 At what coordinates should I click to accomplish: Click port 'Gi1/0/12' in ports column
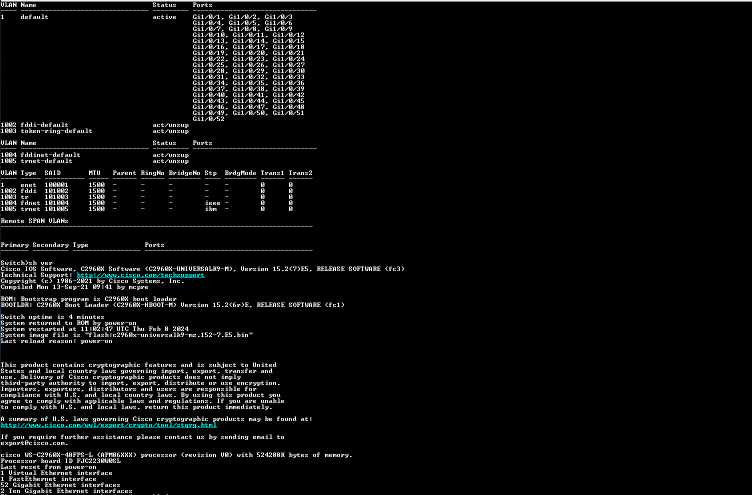[x=288, y=35]
